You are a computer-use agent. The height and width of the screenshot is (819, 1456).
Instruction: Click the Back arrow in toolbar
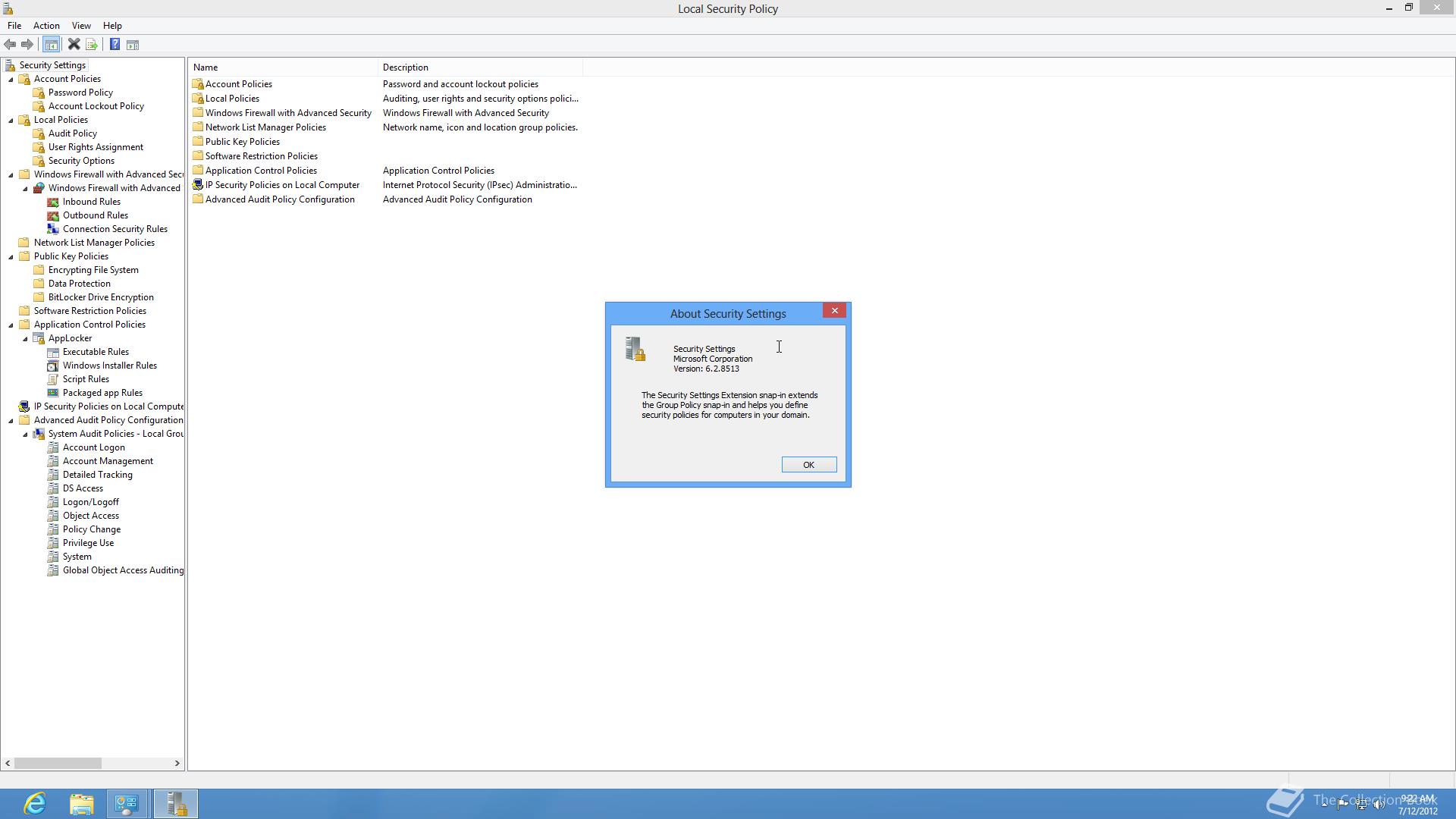(10, 45)
